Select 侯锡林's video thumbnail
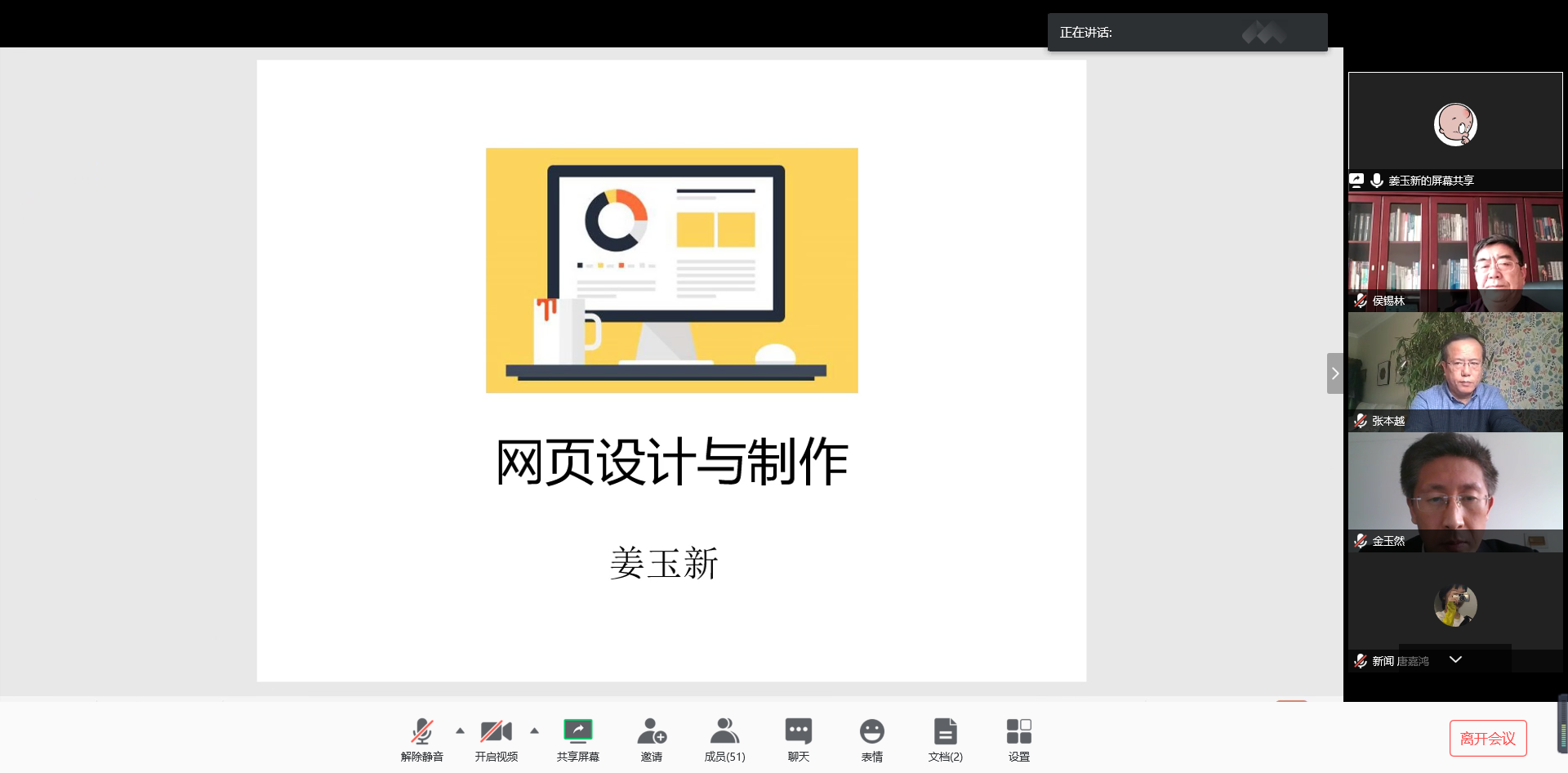 [1455, 252]
